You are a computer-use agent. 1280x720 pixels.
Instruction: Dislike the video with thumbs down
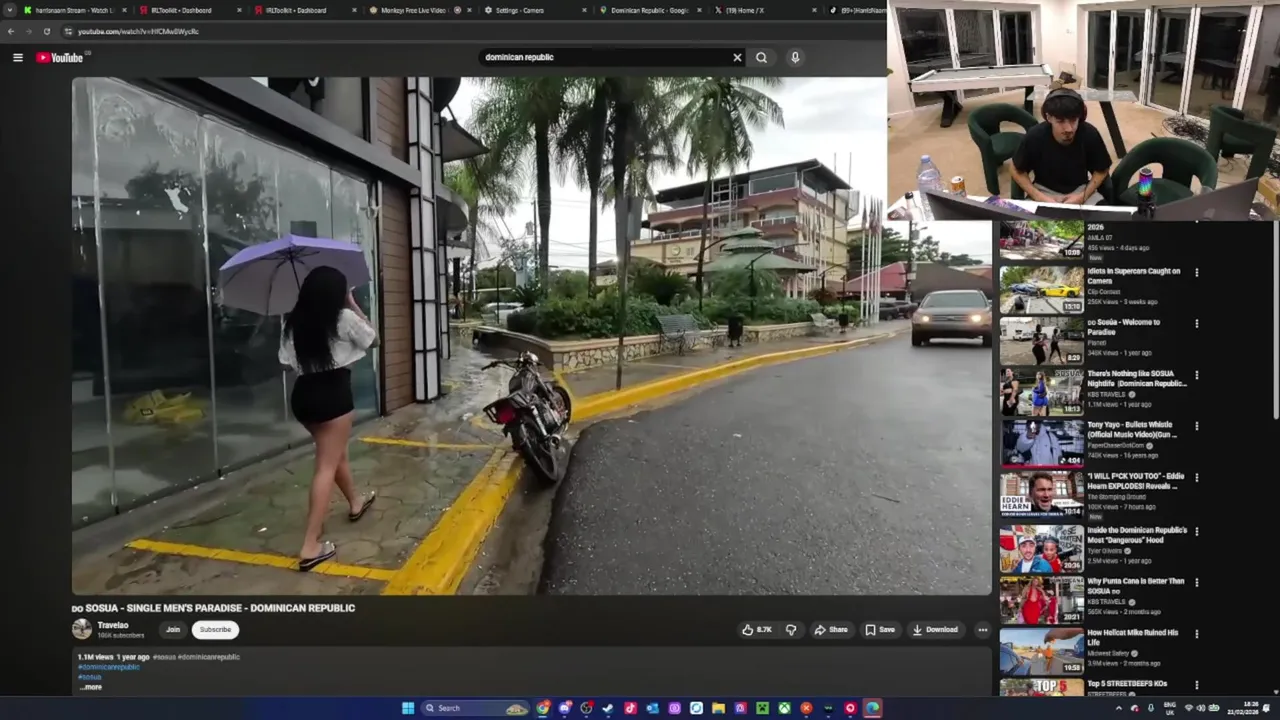click(791, 630)
